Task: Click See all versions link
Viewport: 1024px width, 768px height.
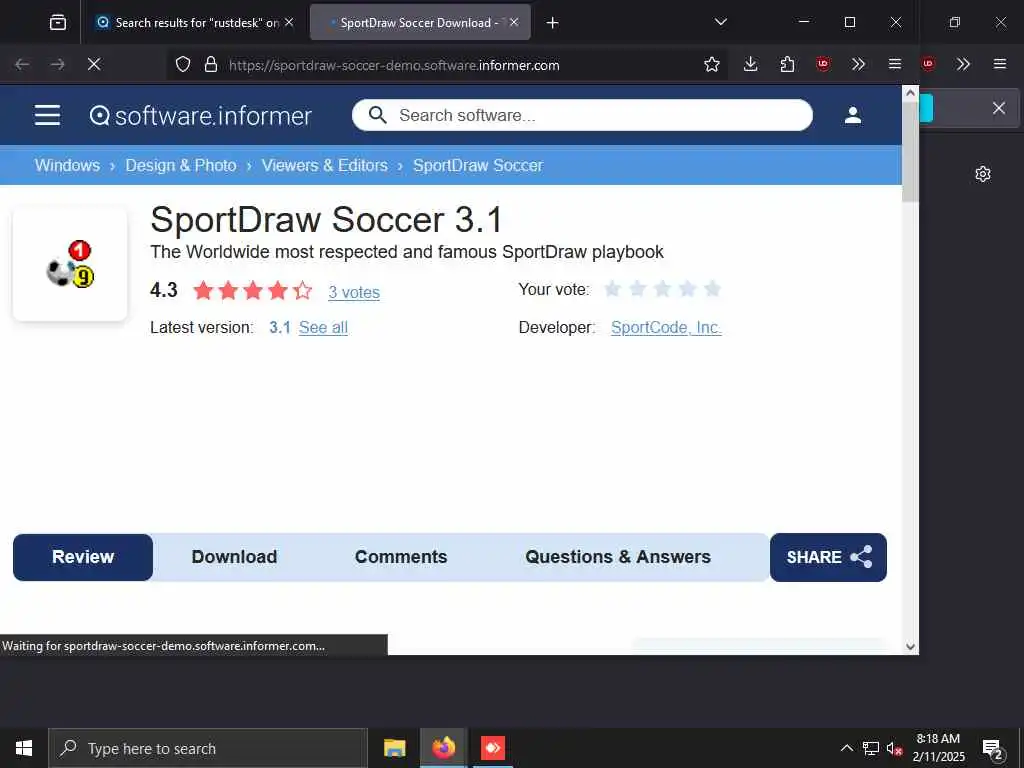Action: (323, 327)
